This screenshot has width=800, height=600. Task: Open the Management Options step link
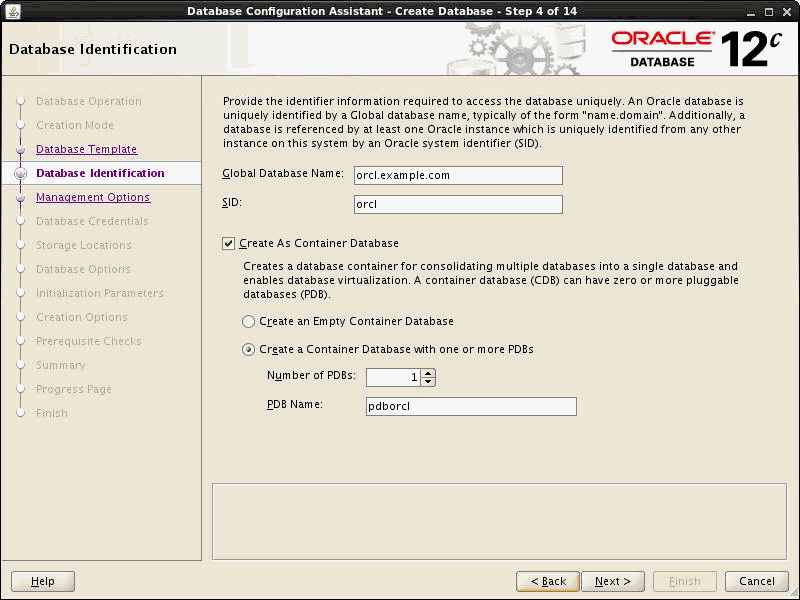93,197
